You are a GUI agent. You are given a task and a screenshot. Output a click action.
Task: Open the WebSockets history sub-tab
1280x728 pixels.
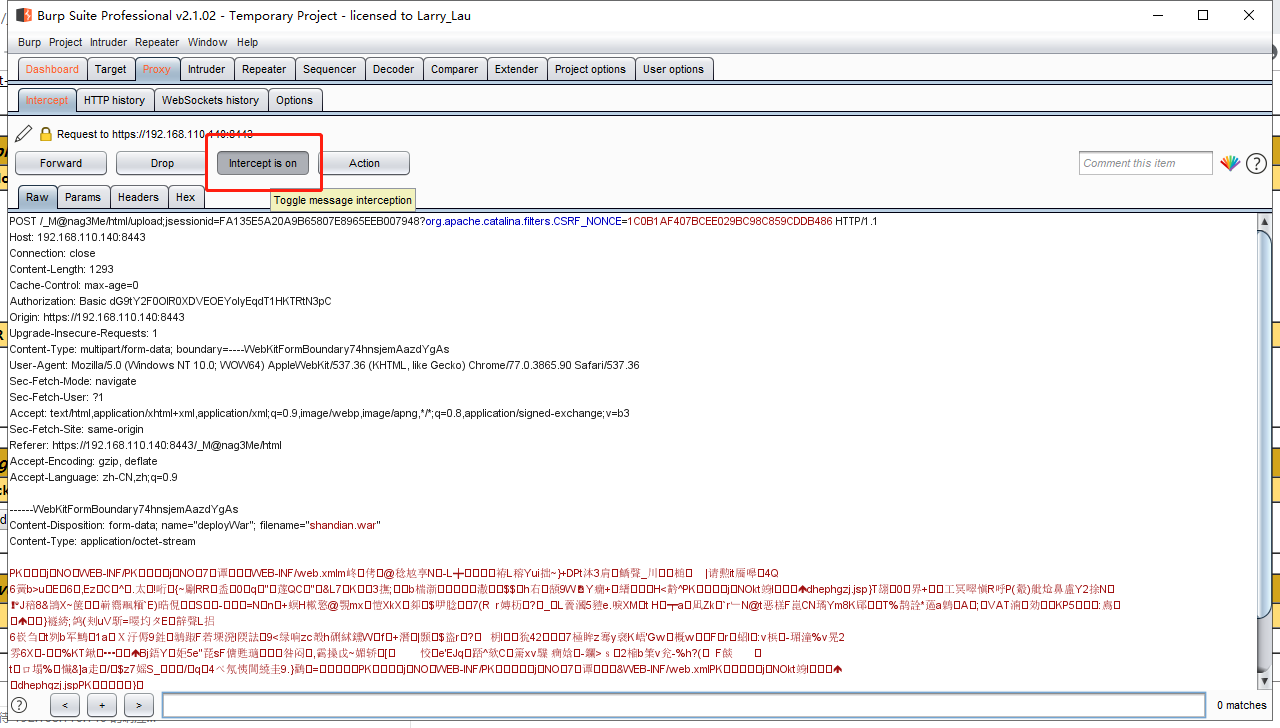pyautogui.click(x=210, y=100)
